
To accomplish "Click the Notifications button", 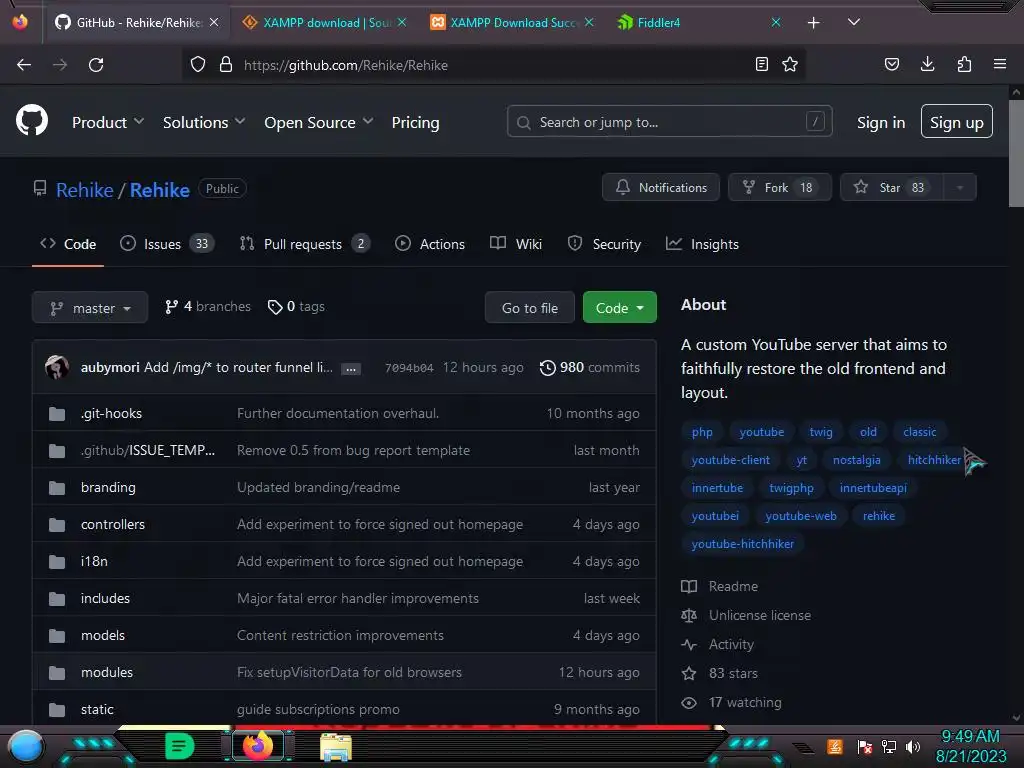I will point(661,187).
